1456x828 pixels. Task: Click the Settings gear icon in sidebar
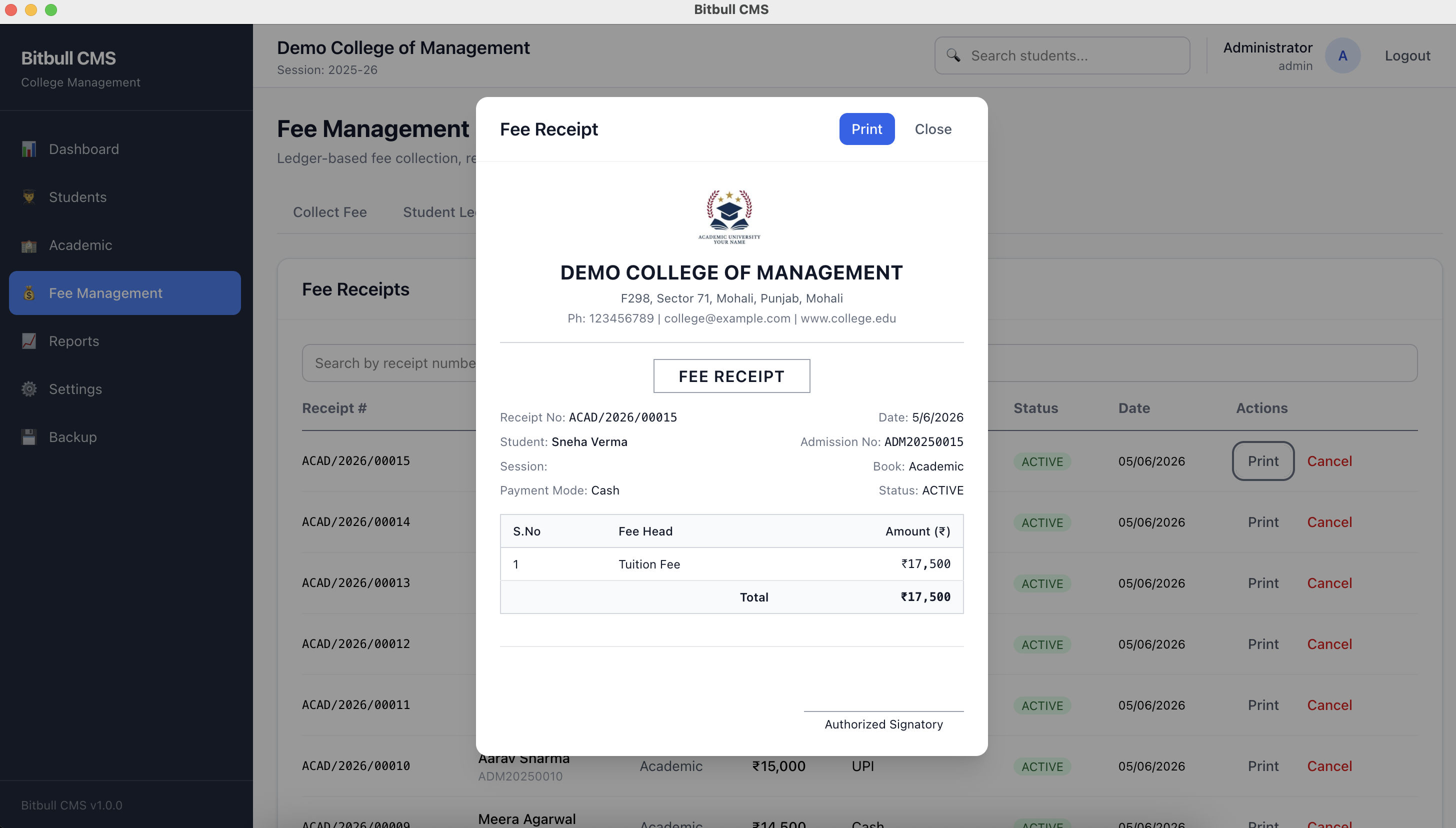point(29,389)
